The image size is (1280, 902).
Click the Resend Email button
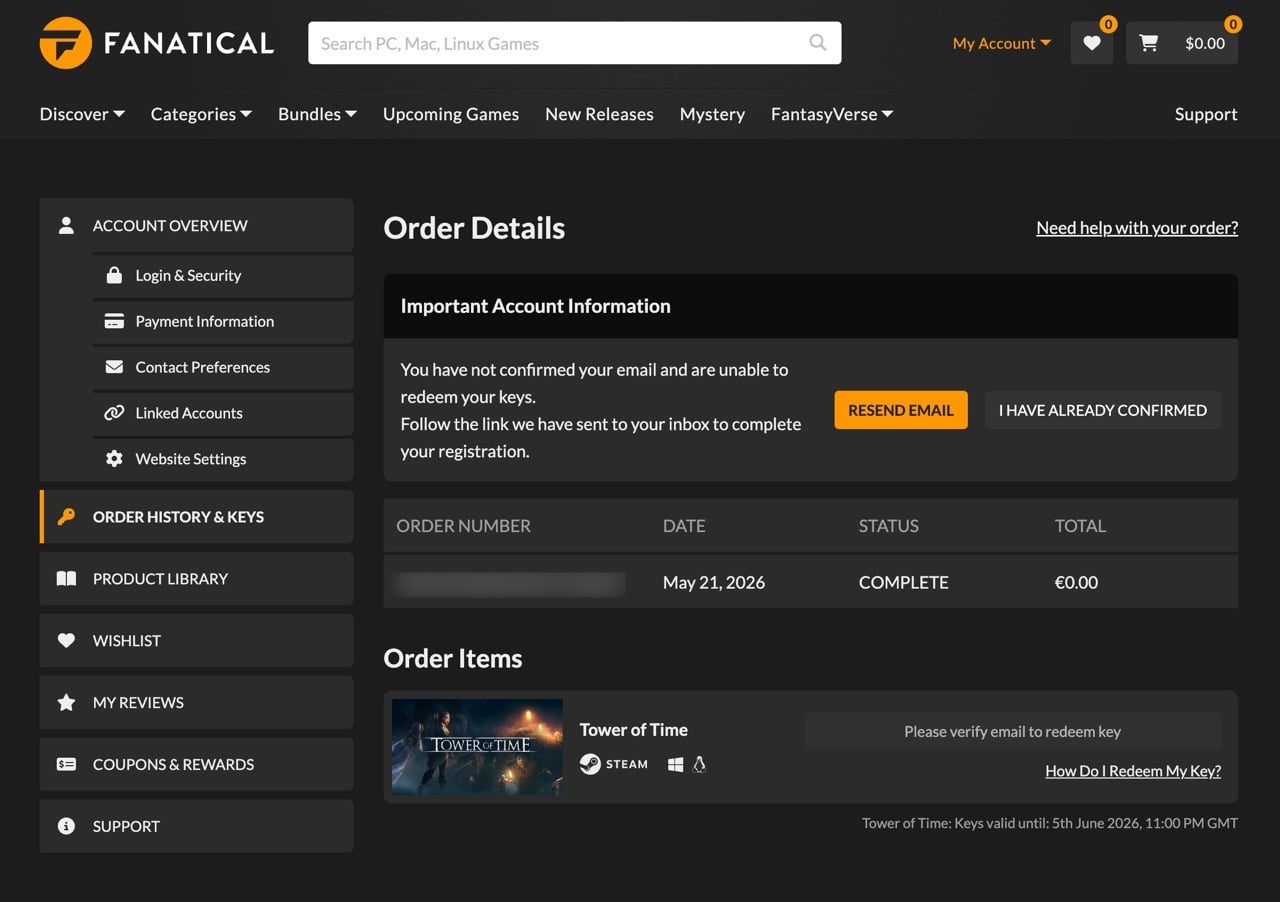(x=901, y=410)
